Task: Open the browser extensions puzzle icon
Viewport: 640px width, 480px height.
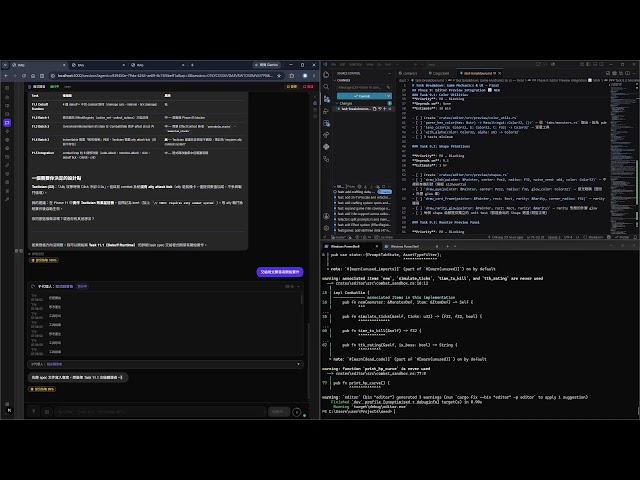Action: tap(291, 76)
